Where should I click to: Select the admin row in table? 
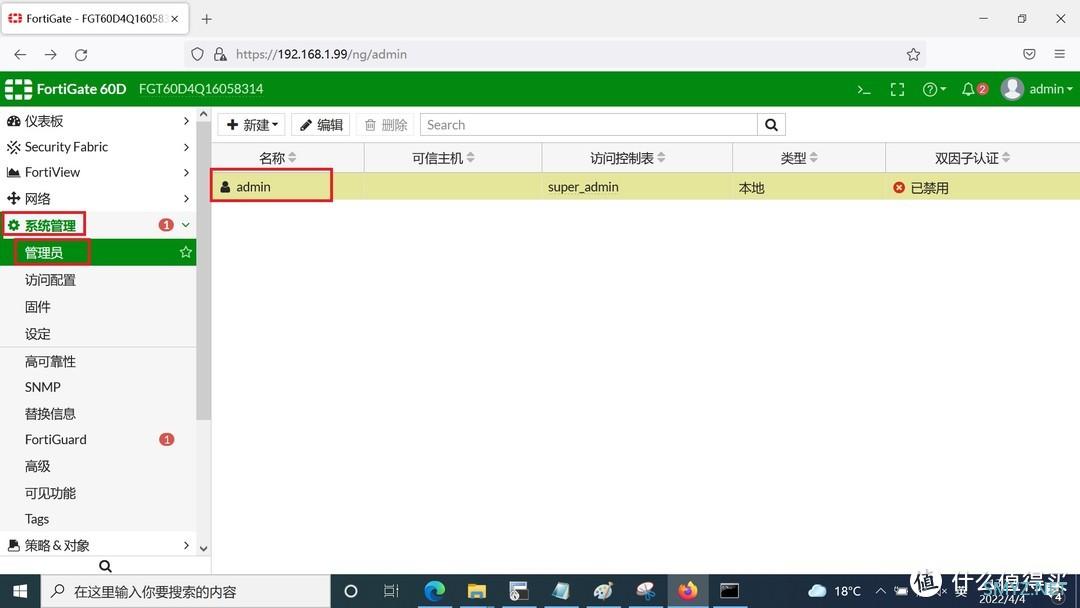pos(645,187)
